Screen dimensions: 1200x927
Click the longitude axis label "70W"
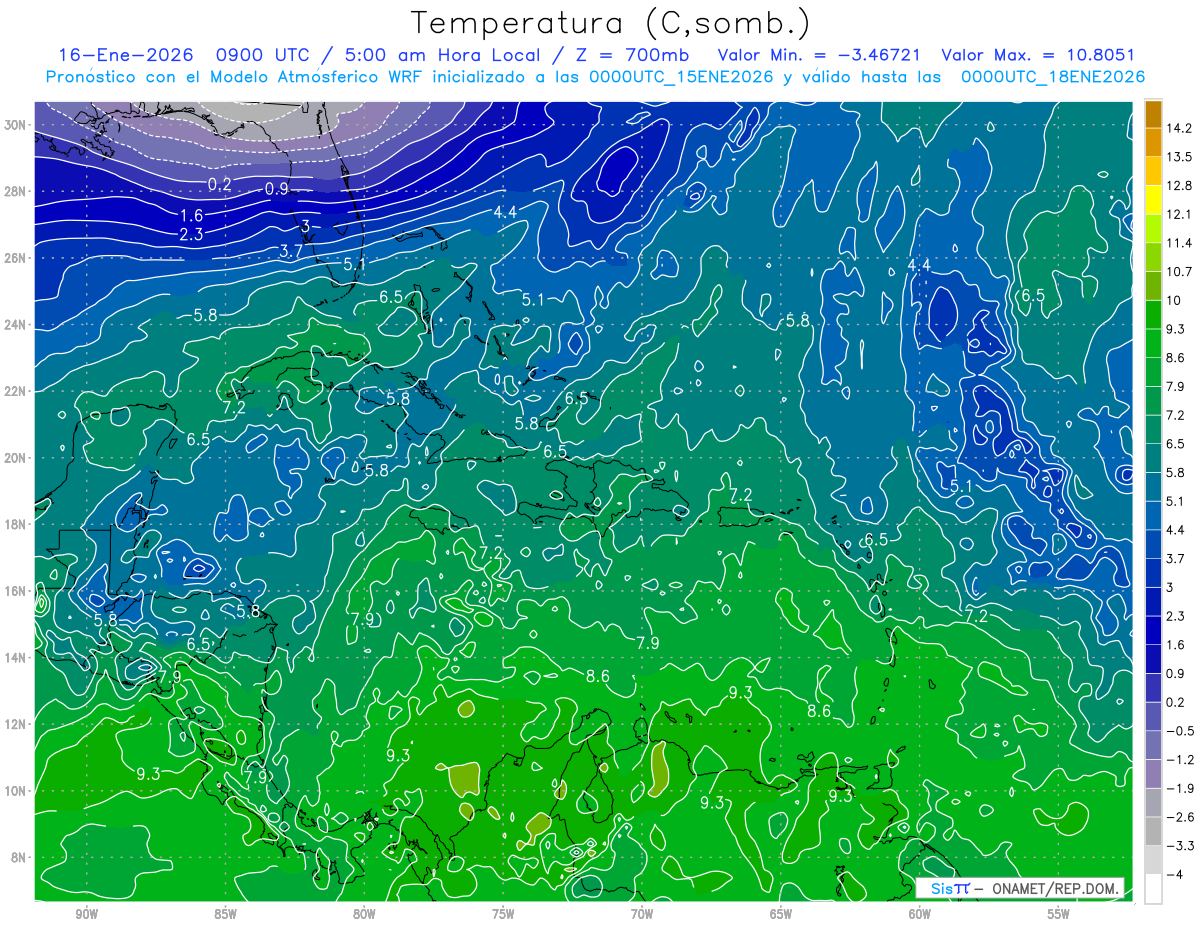tap(642, 914)
